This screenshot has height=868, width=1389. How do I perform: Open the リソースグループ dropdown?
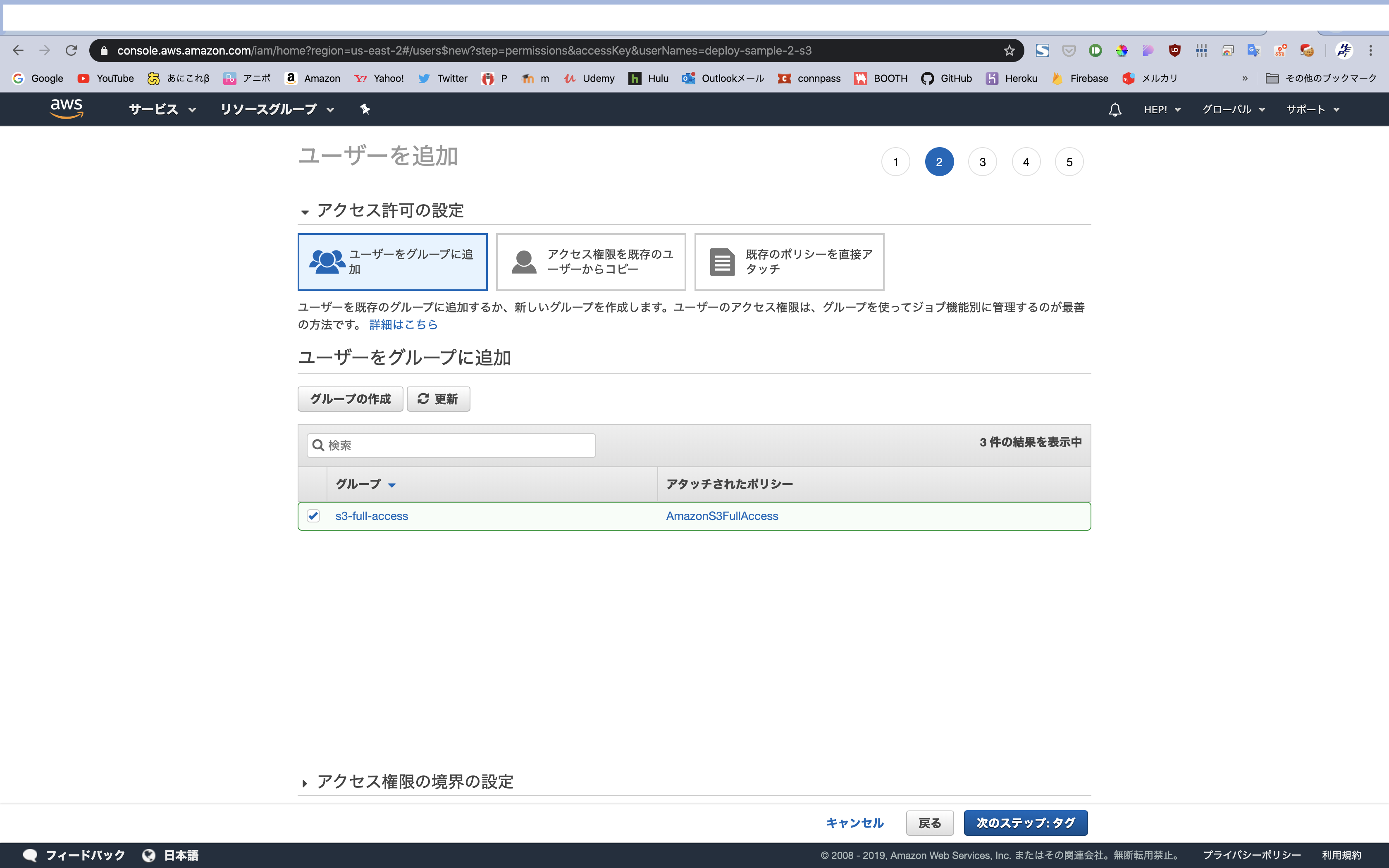click(277, 109)
